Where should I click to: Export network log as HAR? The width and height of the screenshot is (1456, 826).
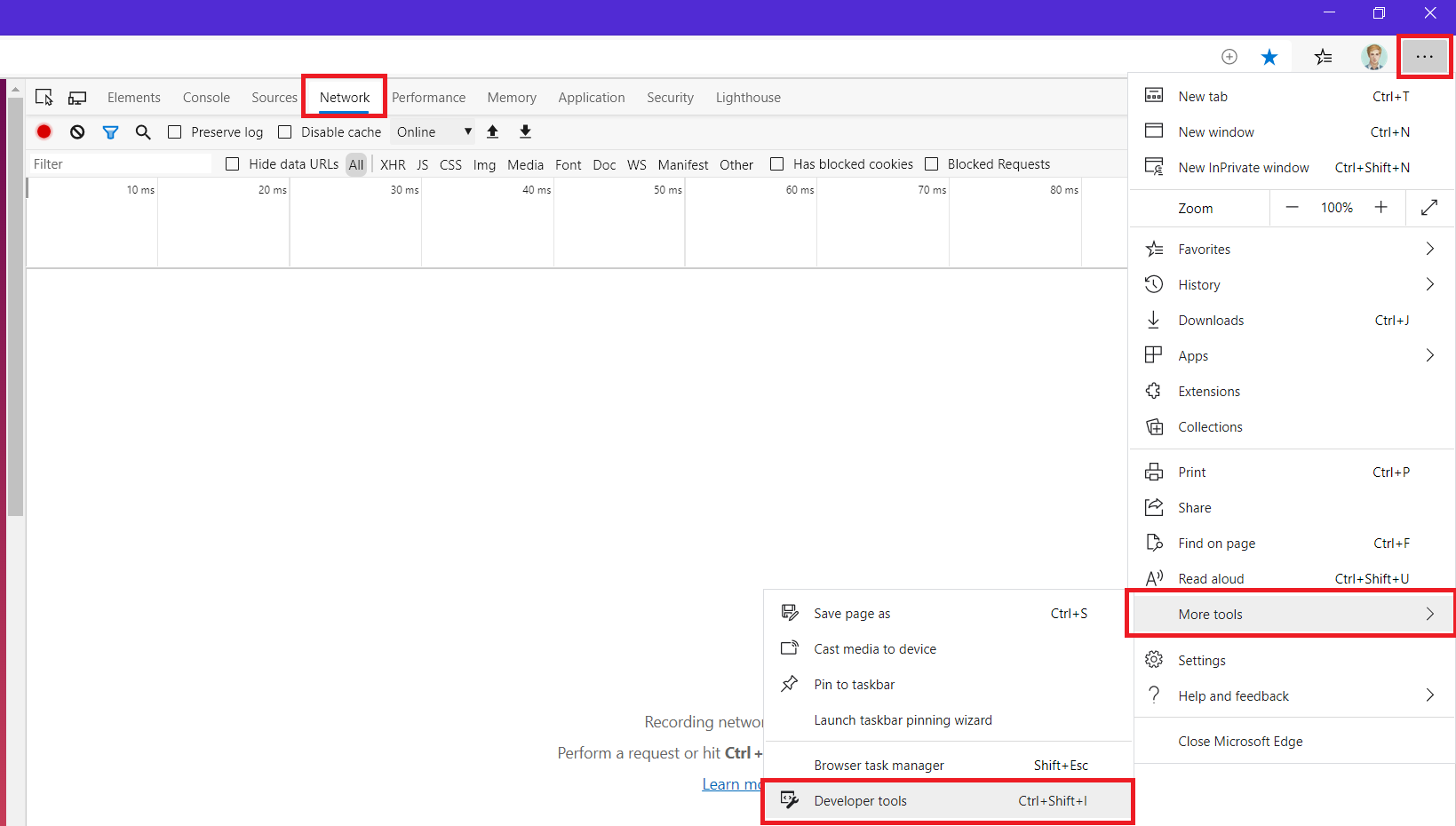pyautogui.click(x=525, y=131)
